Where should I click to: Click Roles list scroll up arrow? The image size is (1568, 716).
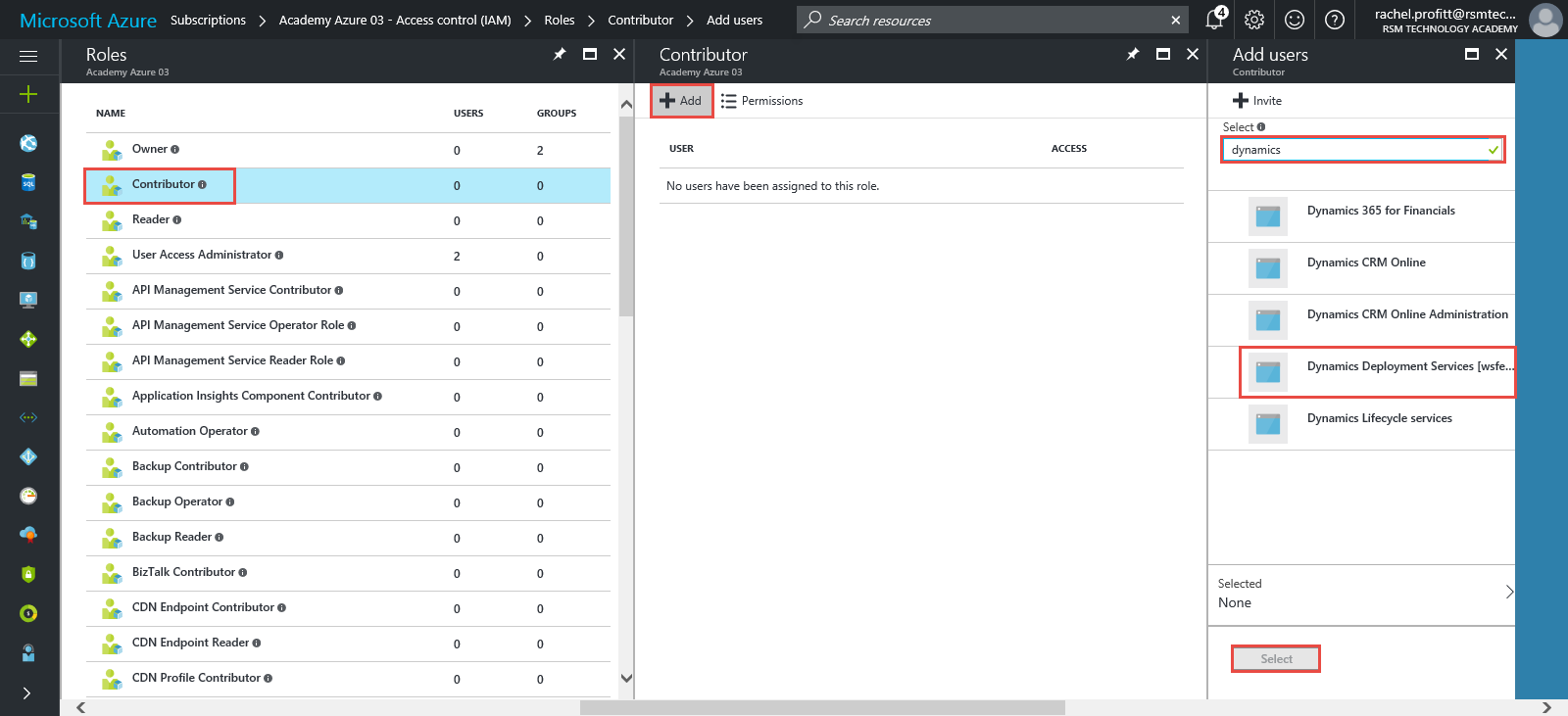pos(626,104)
